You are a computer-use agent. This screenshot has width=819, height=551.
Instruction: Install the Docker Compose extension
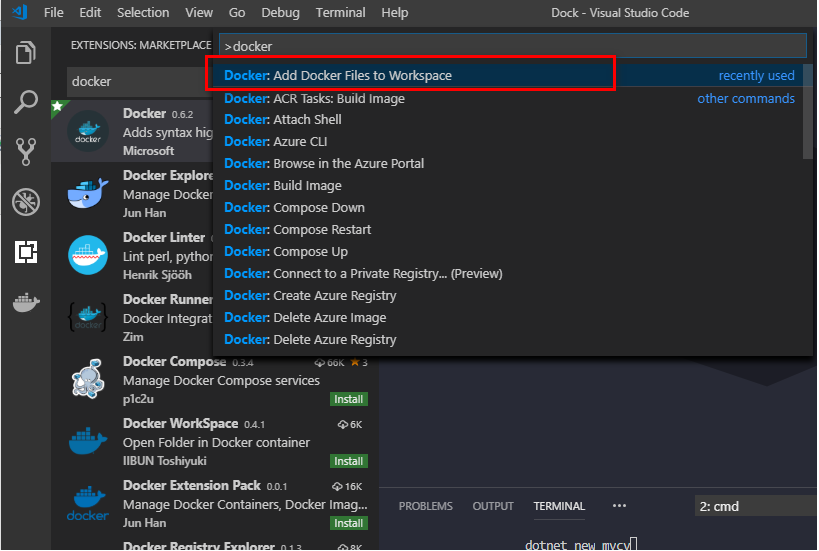click(x=349, y=399)
